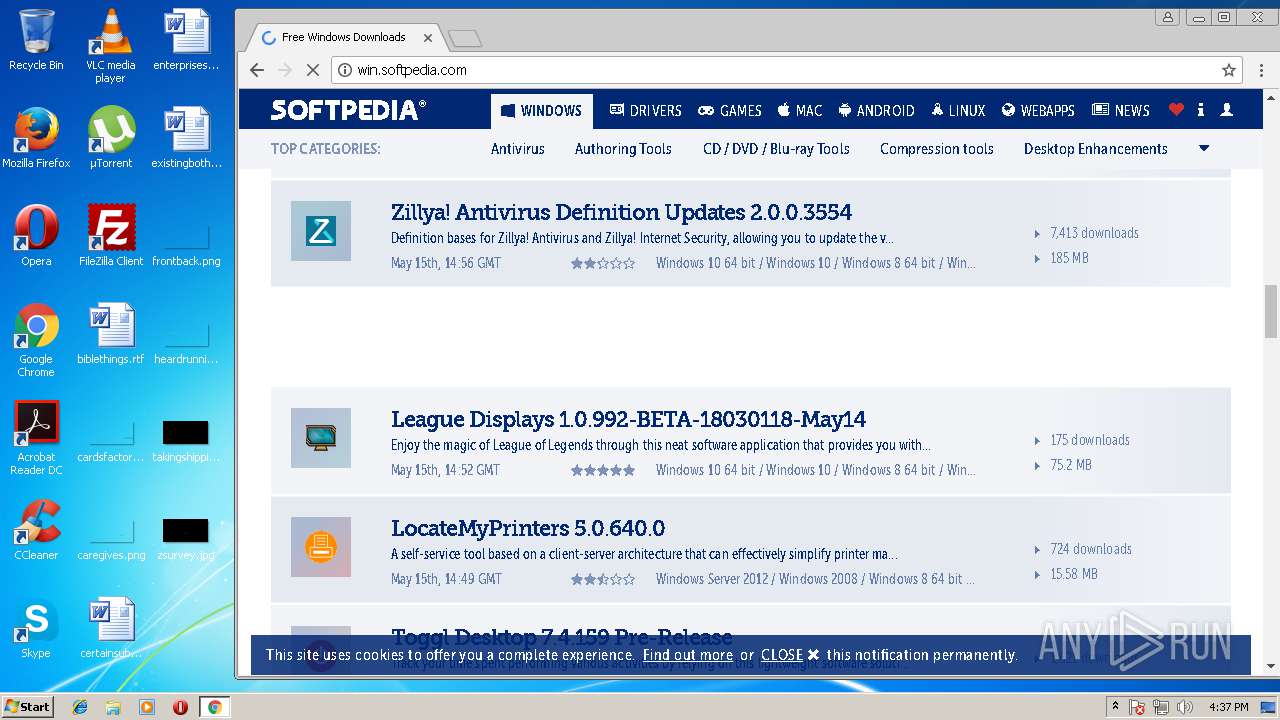
Task: Select the Free Windows Downloads tab
Action: (x=343, y=37)
